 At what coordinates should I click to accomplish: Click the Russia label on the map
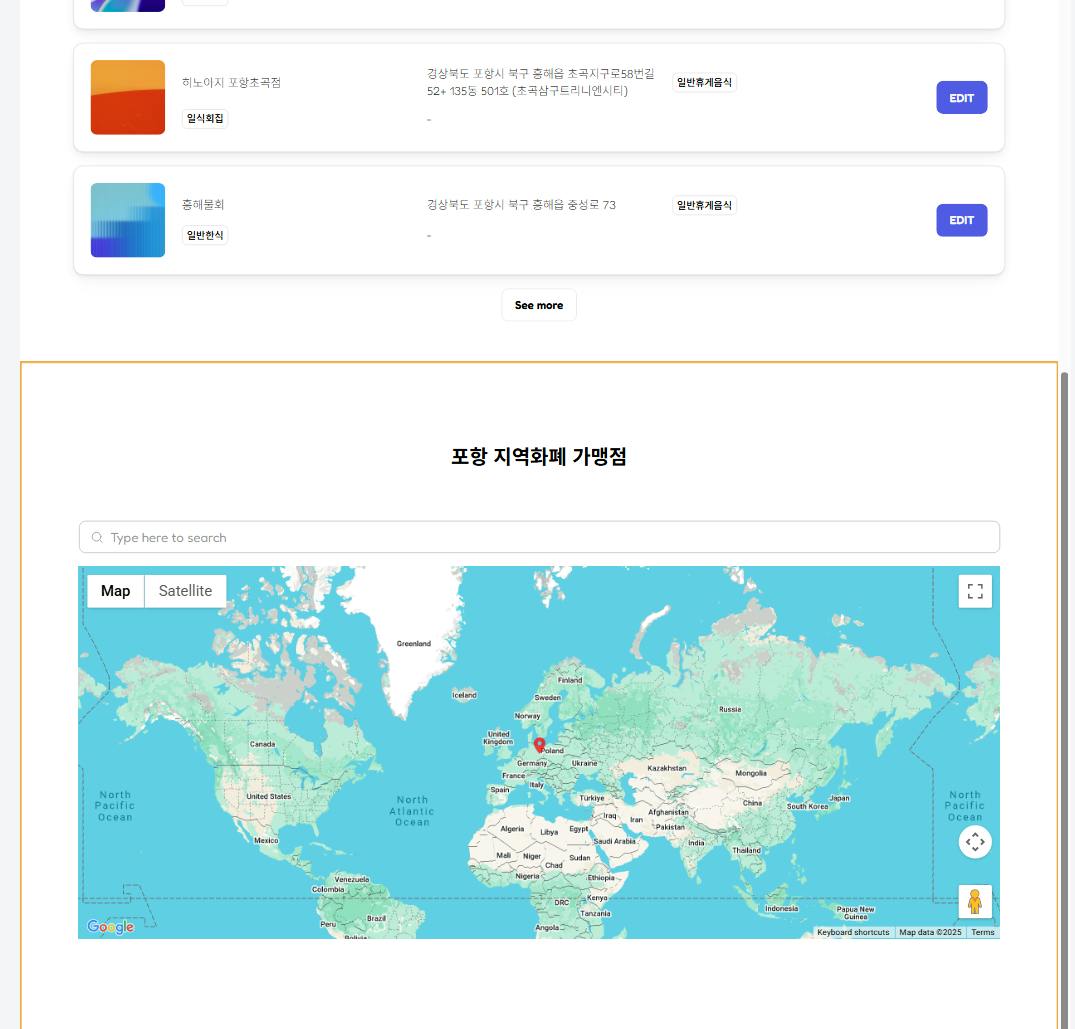tap(730, 710)
